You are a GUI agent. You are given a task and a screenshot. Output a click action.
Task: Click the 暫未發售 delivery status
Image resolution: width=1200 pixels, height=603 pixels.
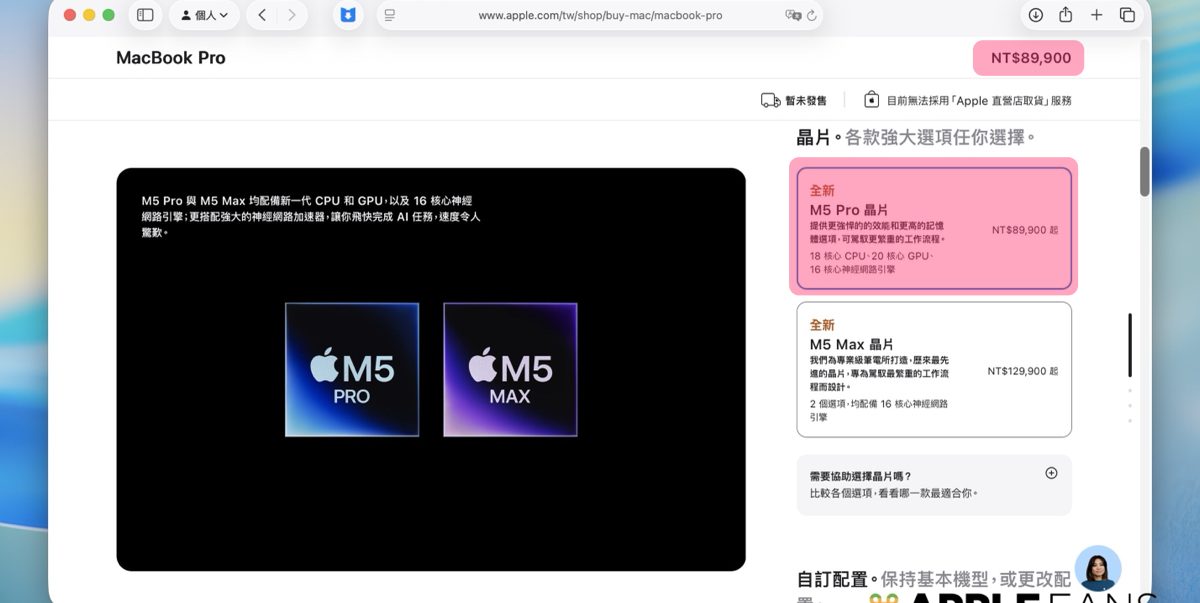(794, 100)
